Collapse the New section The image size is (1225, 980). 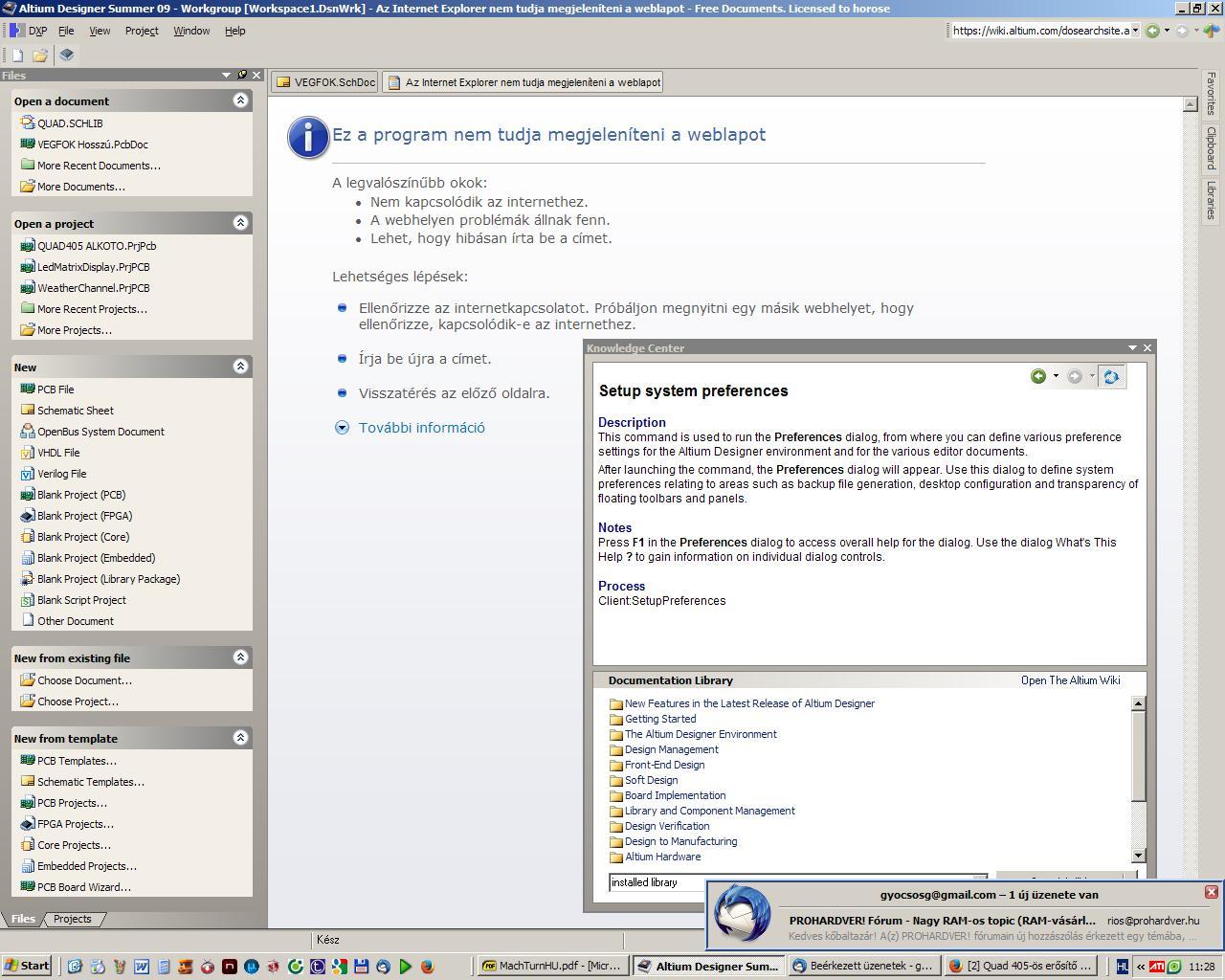240,367
